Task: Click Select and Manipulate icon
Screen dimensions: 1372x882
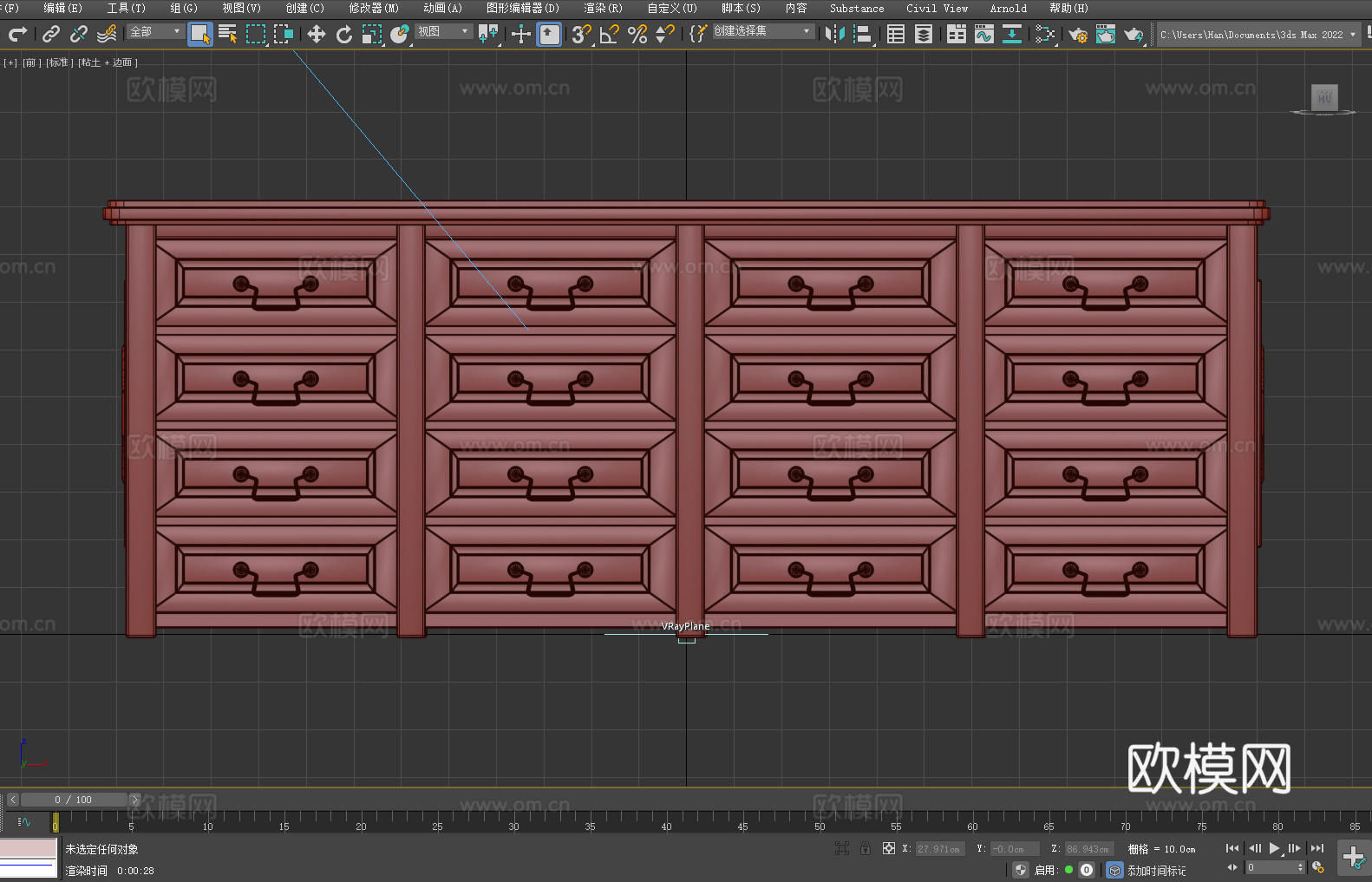Action: tap(521, 34)
